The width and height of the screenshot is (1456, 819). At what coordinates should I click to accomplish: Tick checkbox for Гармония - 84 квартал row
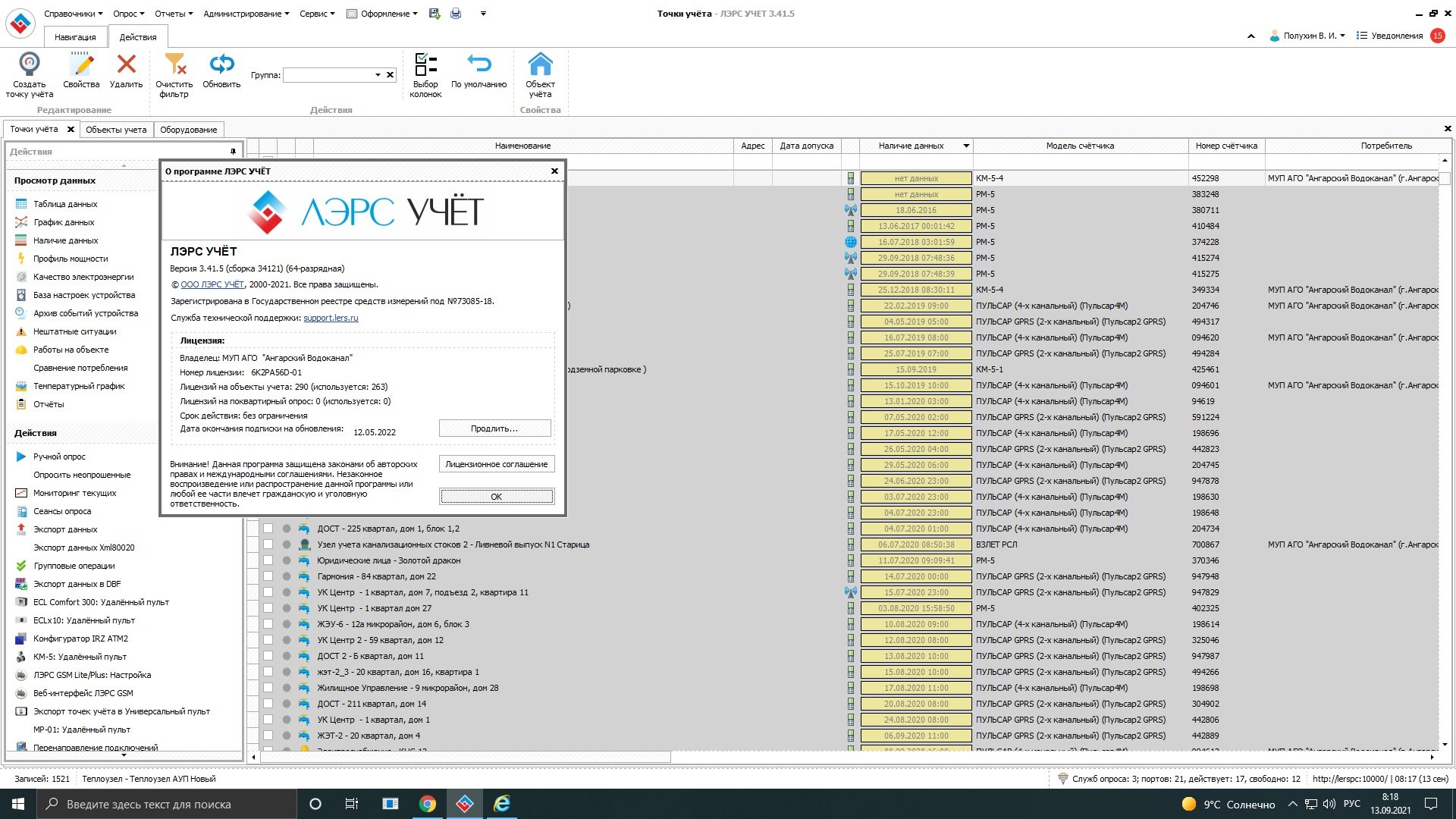[x=268, y=576]
